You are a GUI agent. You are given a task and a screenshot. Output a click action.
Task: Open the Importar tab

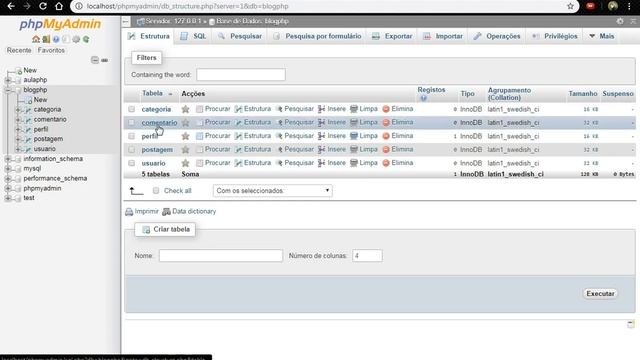click(x=443, y=36)
